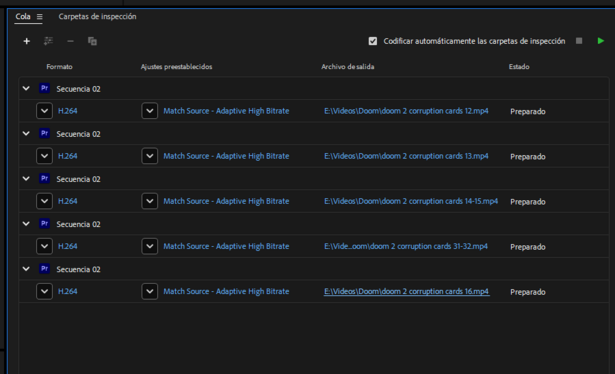
Task: Start the queue with green play button
Action: 600,41
